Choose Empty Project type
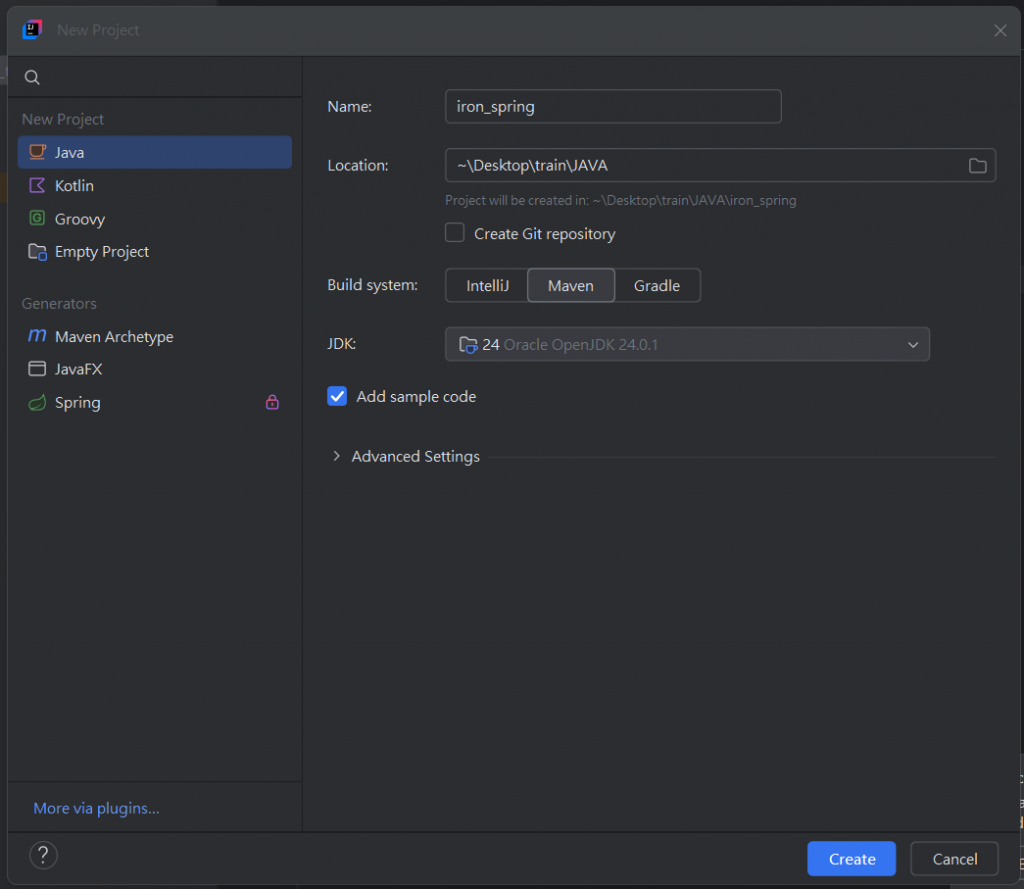Viewport: 1024px width, 889px height. pyautogui.click(x=155, y=251)
